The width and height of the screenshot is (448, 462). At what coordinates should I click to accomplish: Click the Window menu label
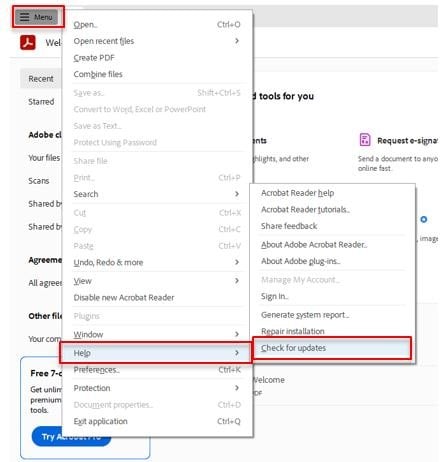88,334
